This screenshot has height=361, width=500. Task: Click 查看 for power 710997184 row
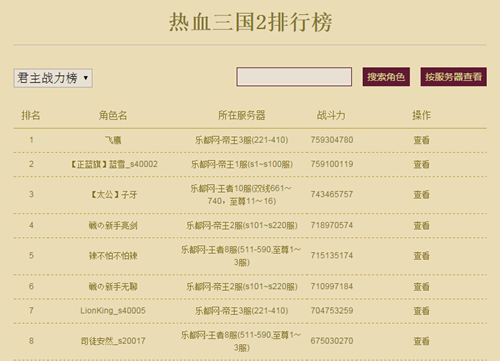click(x=421, y=287)
